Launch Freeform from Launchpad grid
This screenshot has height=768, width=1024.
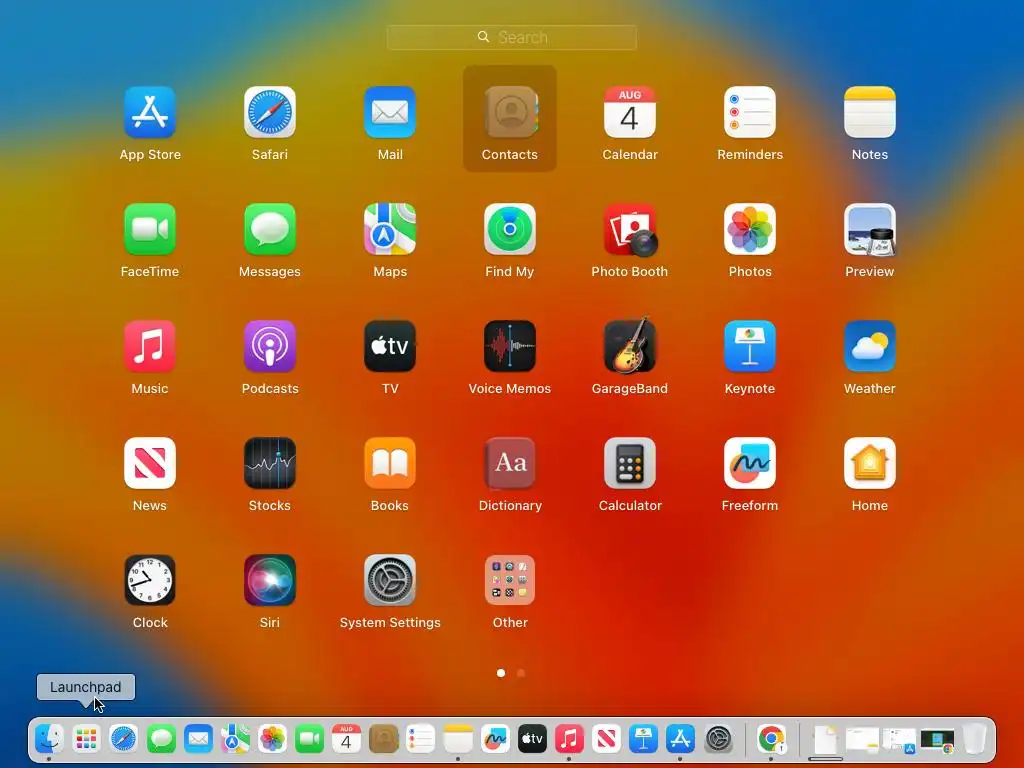[x=750, y=463]
